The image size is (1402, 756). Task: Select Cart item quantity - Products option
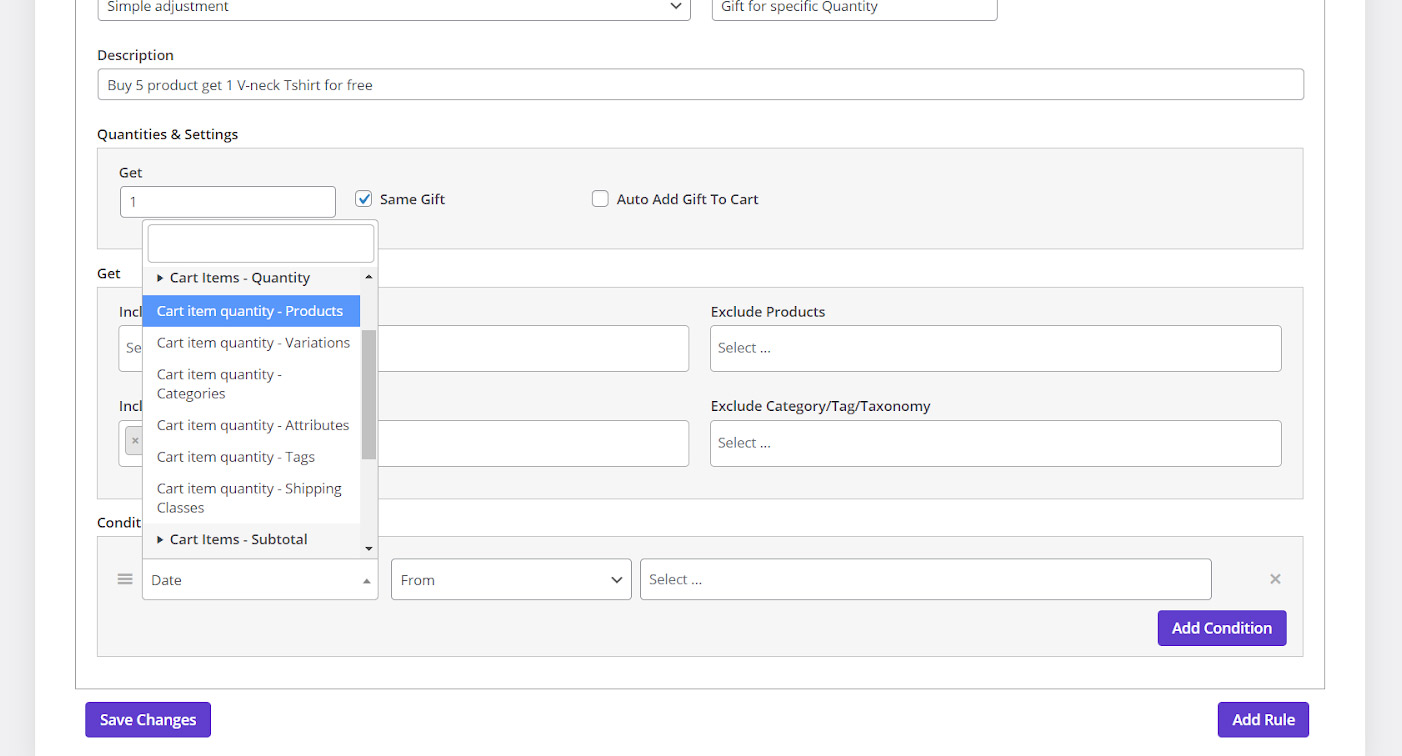tap(250, 311)
